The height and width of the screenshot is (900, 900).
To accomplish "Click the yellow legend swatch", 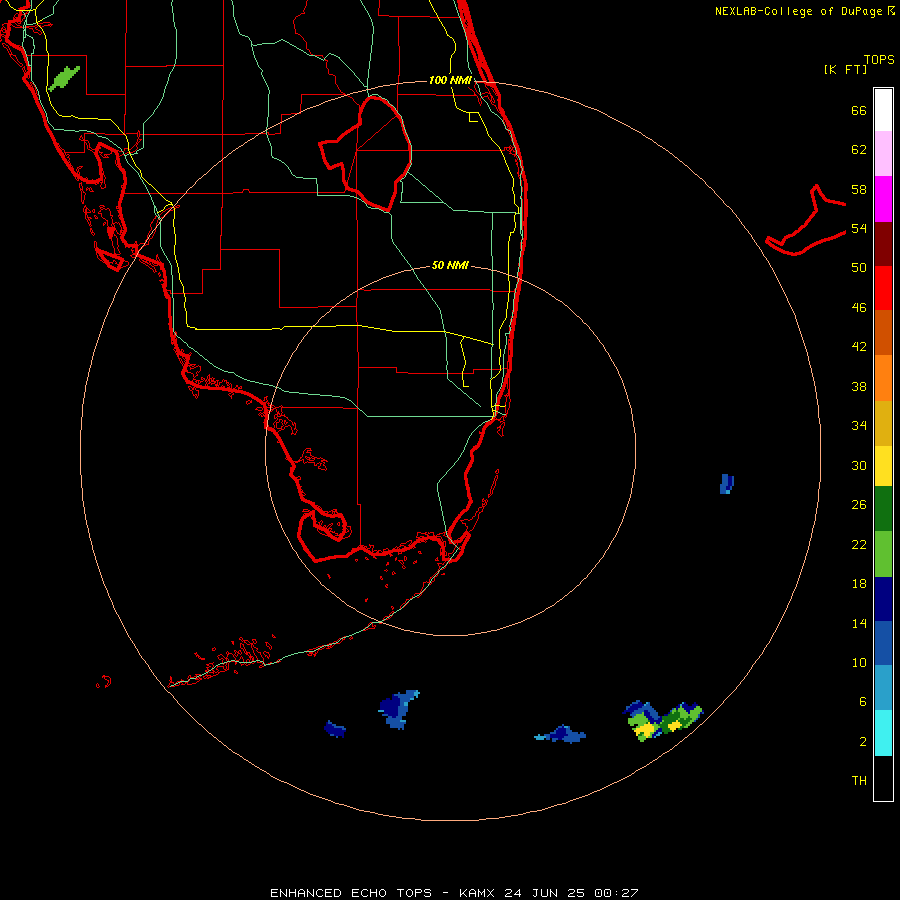I will [883, 466].
